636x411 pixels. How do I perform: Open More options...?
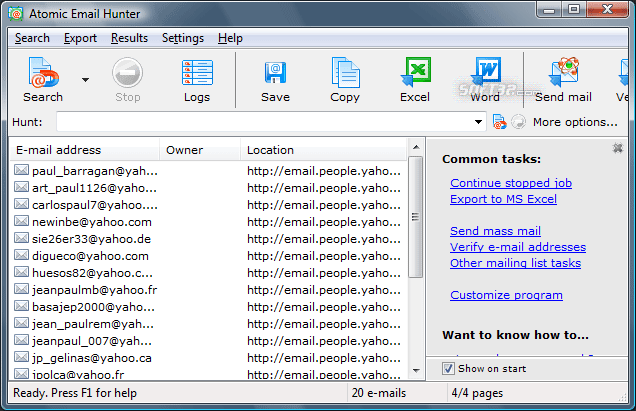coord(575,122)
